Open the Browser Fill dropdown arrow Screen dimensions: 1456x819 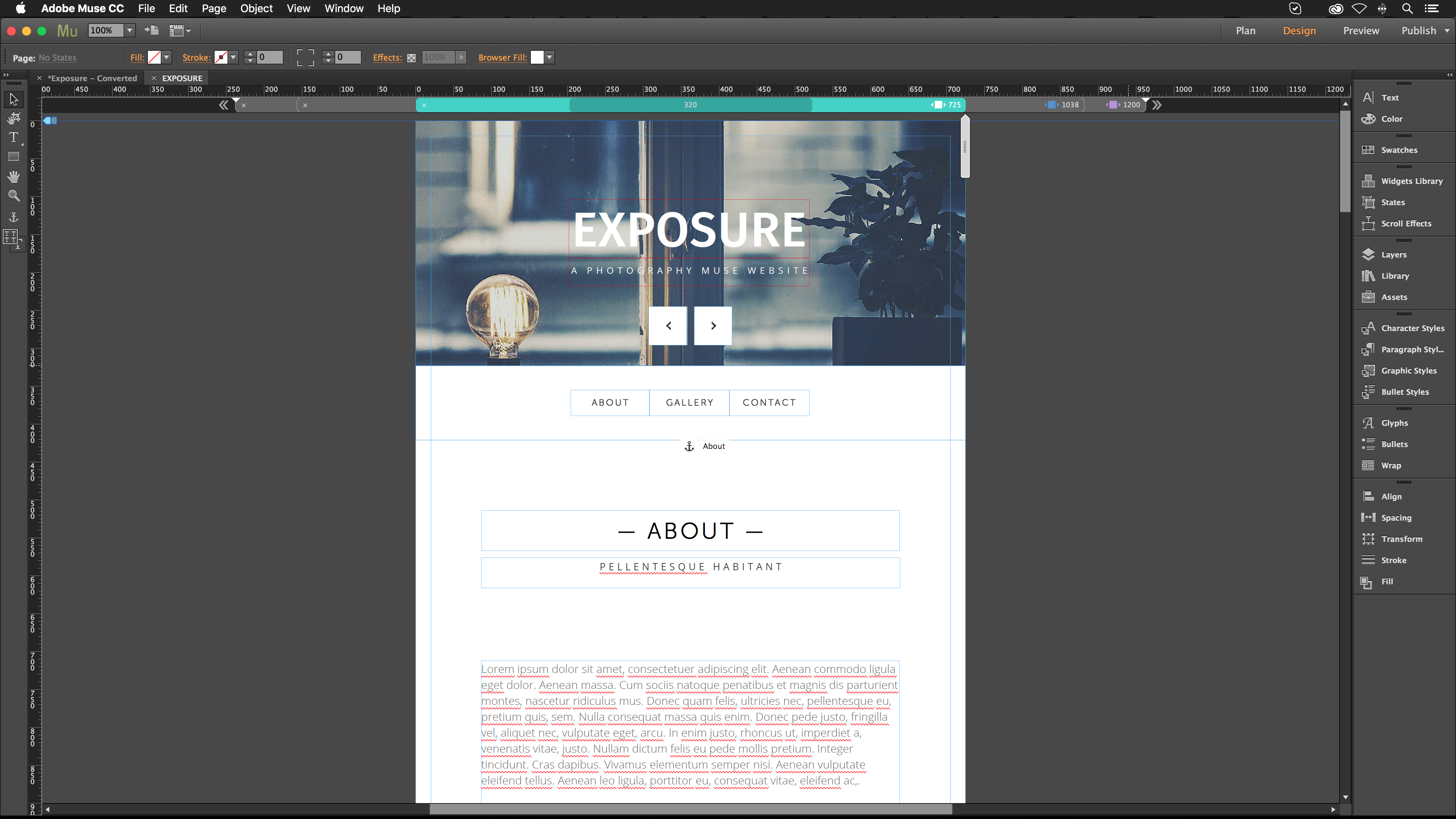pos(549,57)
